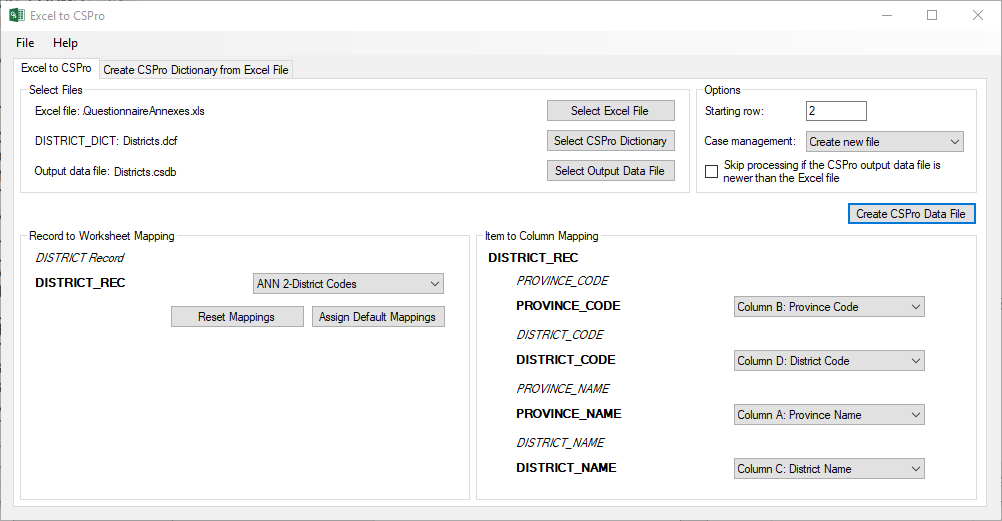
Task: Click Select CSPro Dictionary button
Action: coord(610,141)
